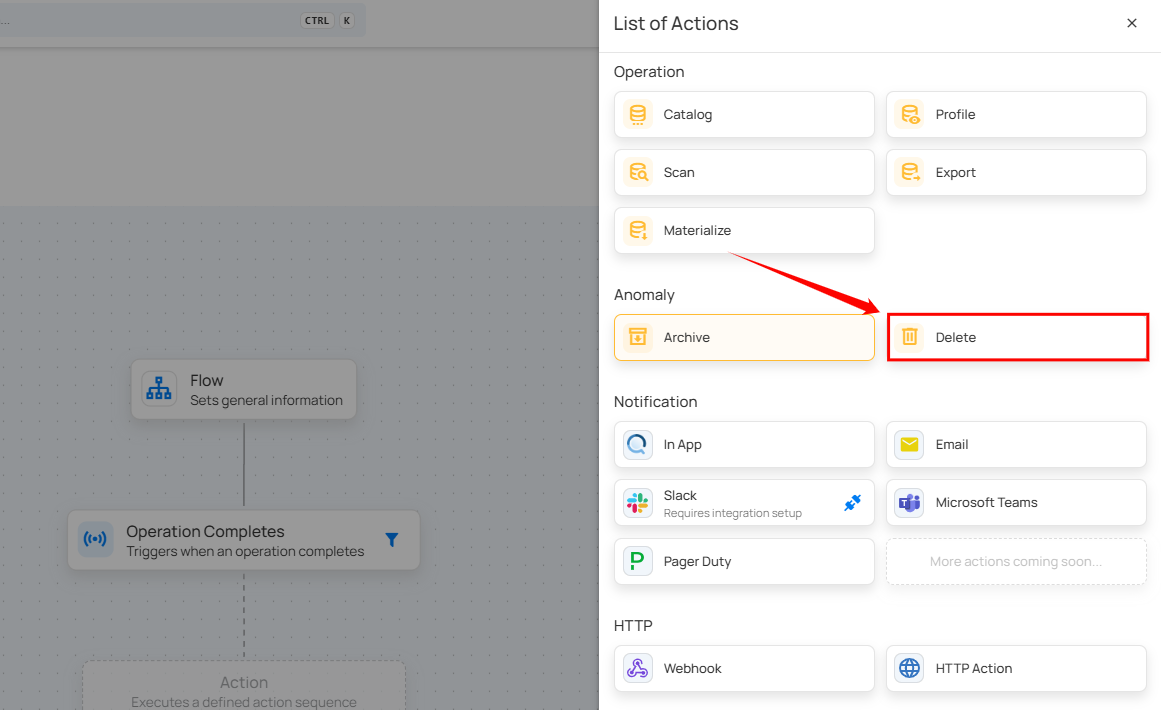Select the Email notification action
Image resolution: width=1161 pixels, height=710 pixels.
[x=1016, y=445]
